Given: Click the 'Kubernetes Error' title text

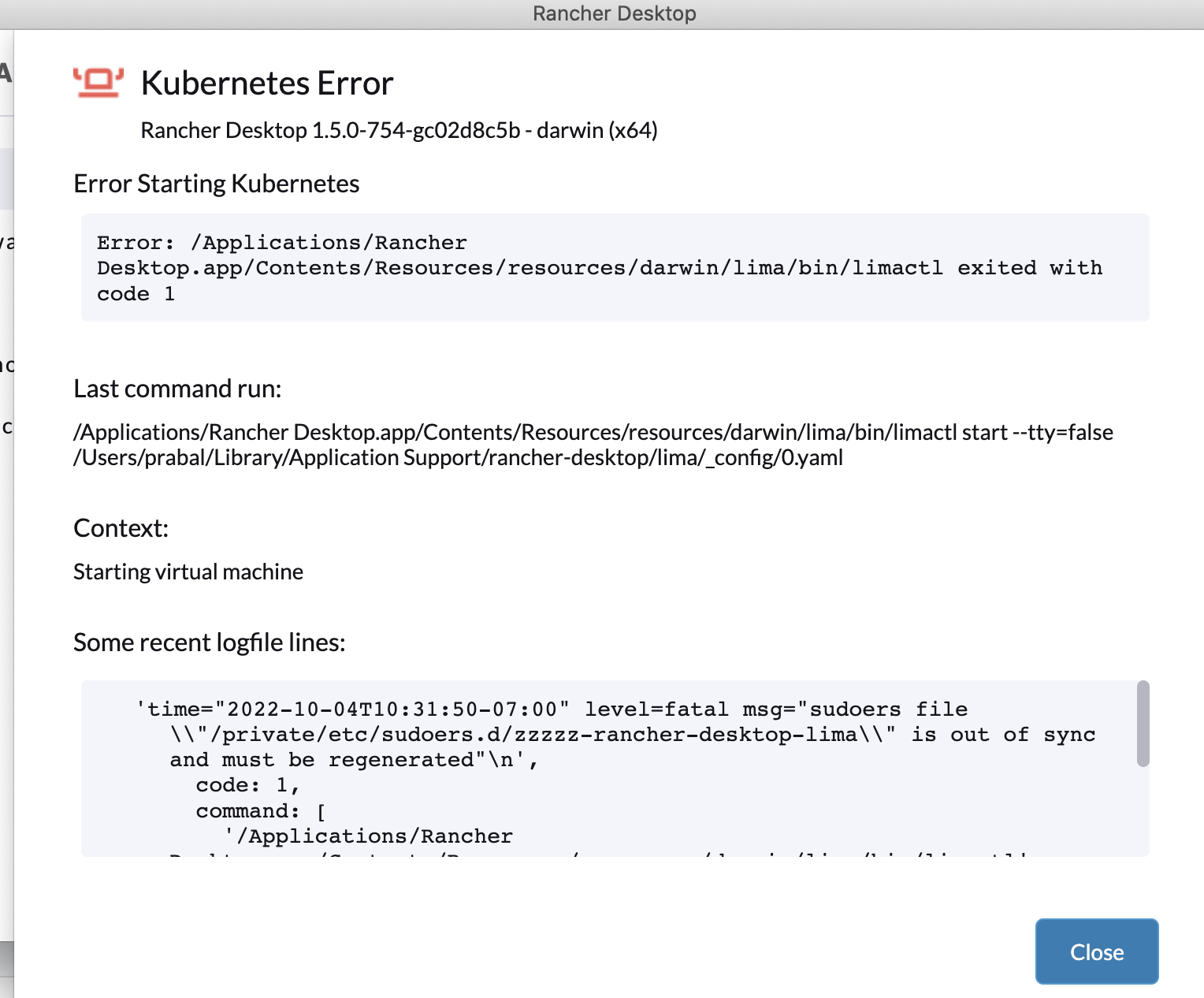Looking at the screenshot, I should [x=266, y=82].
